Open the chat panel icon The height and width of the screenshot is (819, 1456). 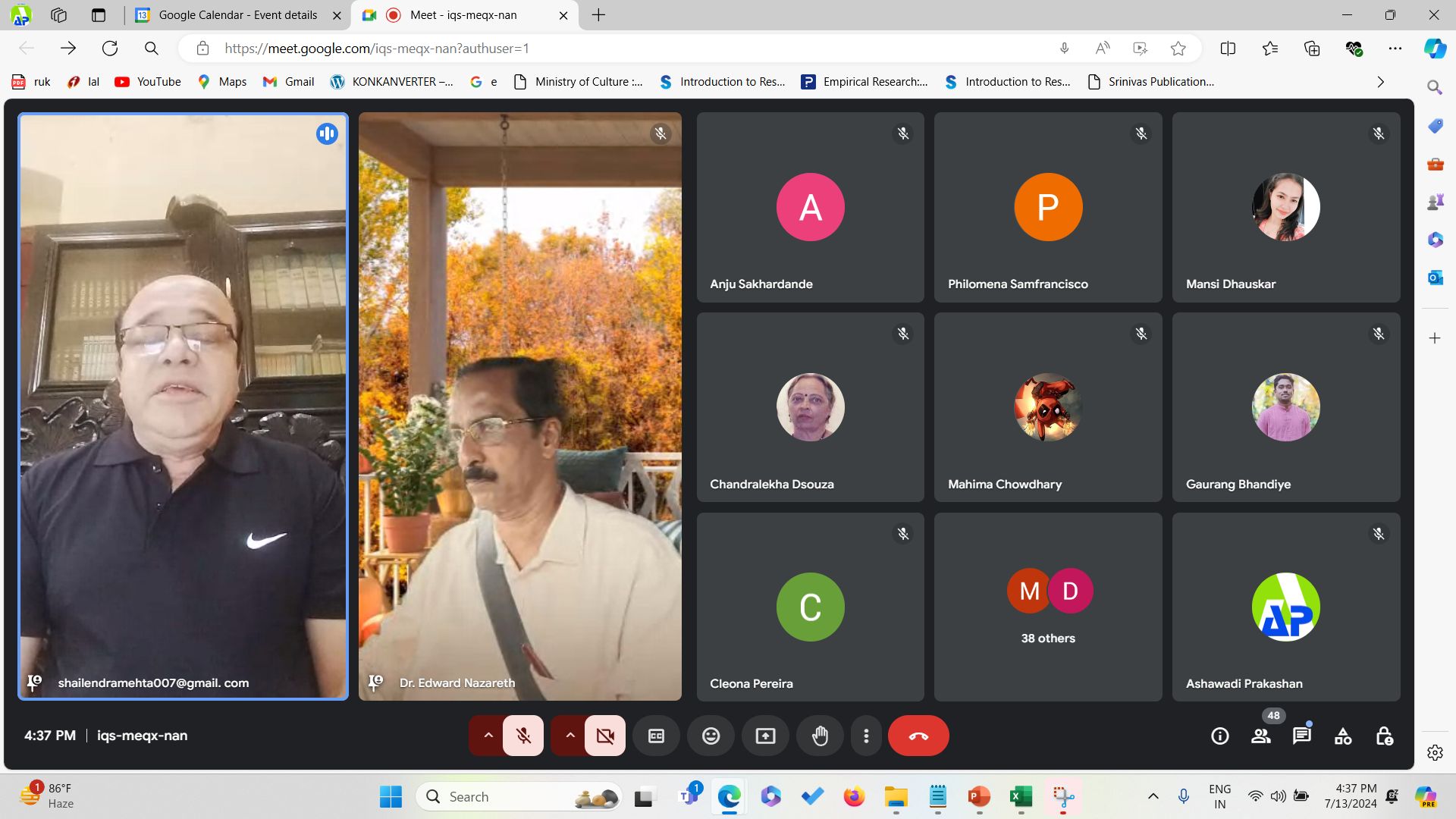pyautogui.click(x=1301, y=736)
